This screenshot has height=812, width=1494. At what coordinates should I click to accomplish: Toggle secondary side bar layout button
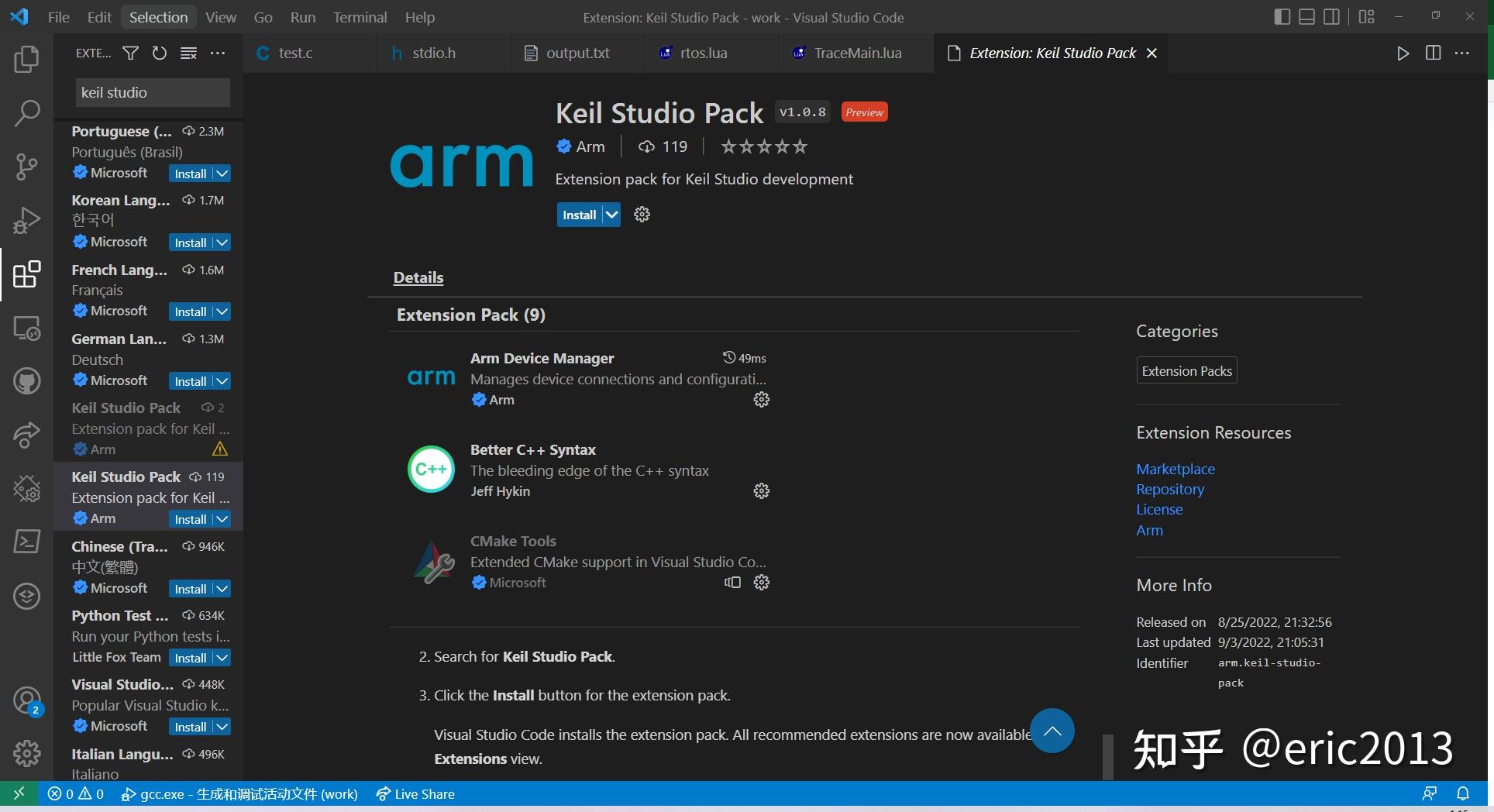click(x=1331, y=17)
